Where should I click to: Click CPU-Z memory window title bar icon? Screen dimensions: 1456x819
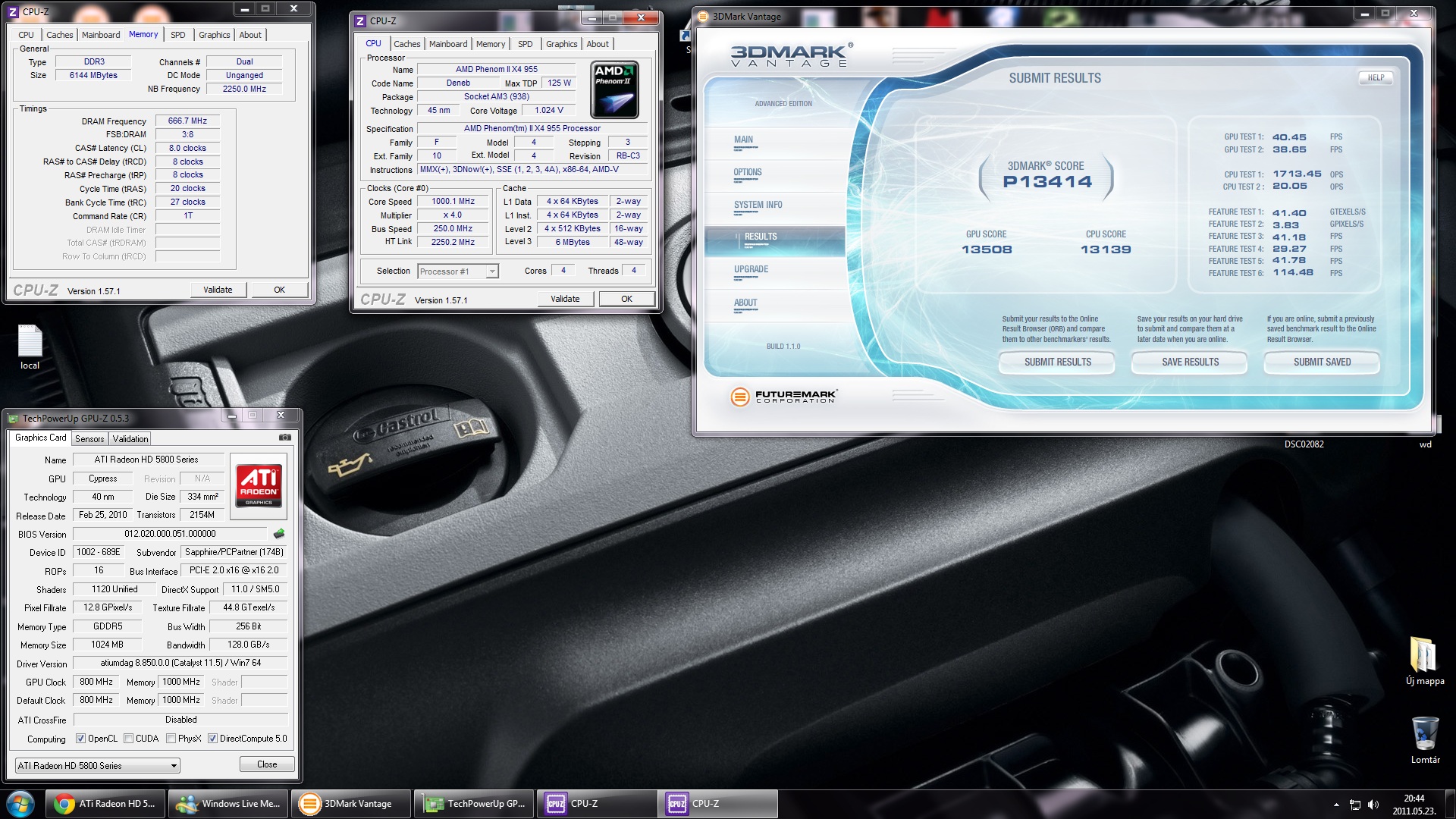[x=13, y=11]
